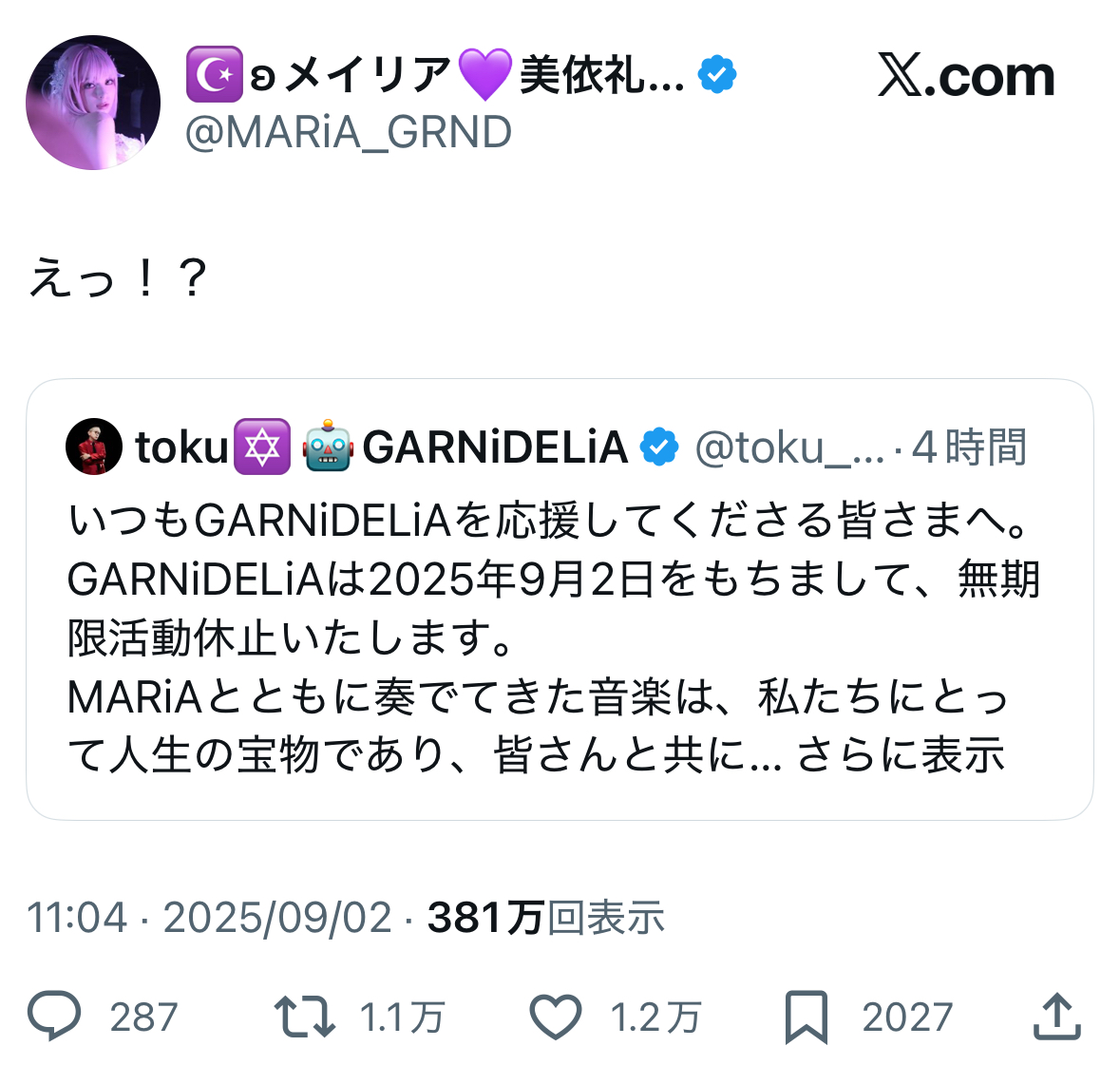Click the 1.1万 repost count
This screenshot has height=1084, width=1120.
point(402,1017)
